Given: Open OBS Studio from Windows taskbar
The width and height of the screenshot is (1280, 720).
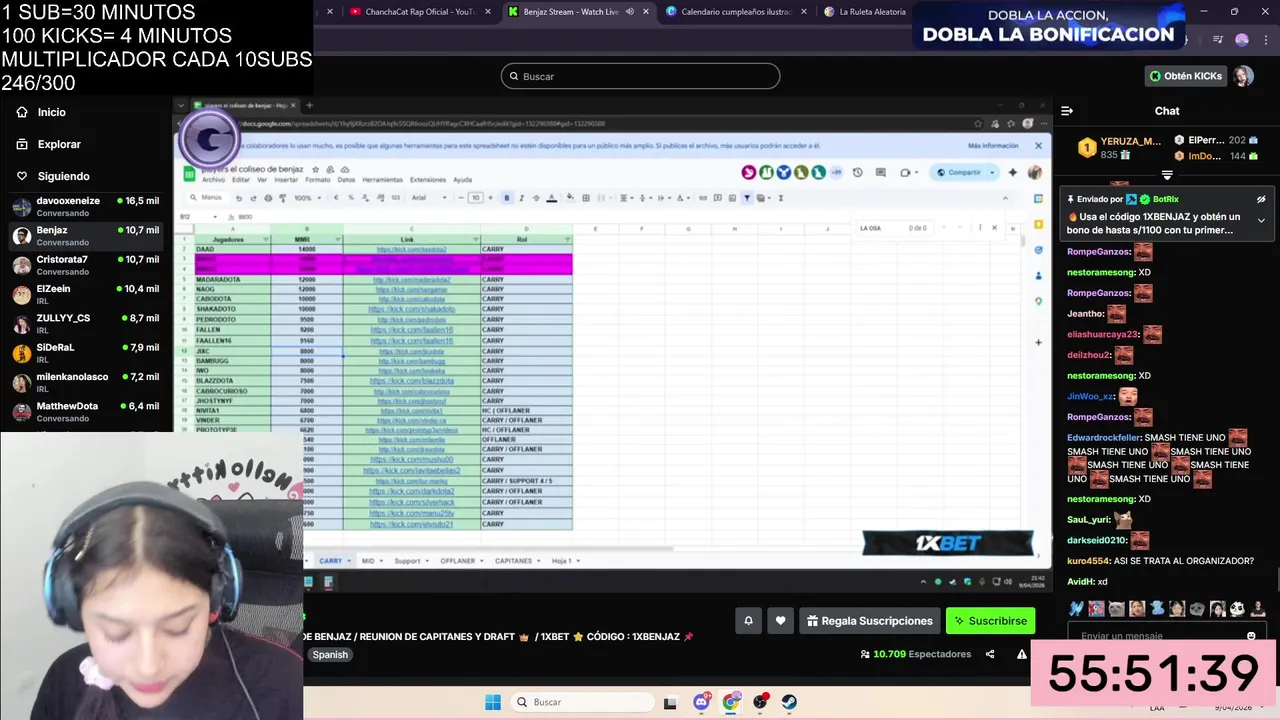Looking at the screenshot, I should (x=760, y=702).
